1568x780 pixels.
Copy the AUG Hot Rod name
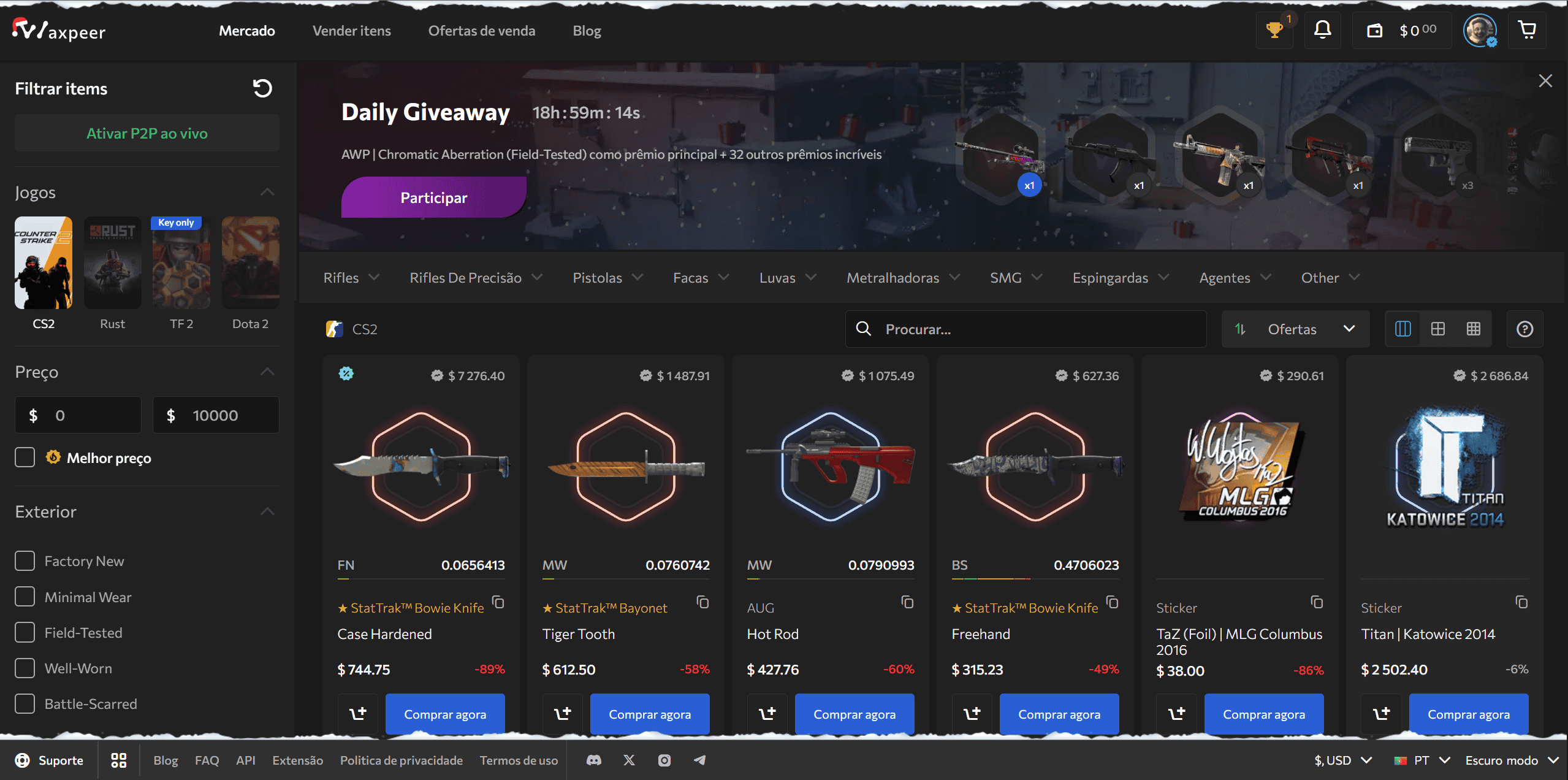coord(908,602)
